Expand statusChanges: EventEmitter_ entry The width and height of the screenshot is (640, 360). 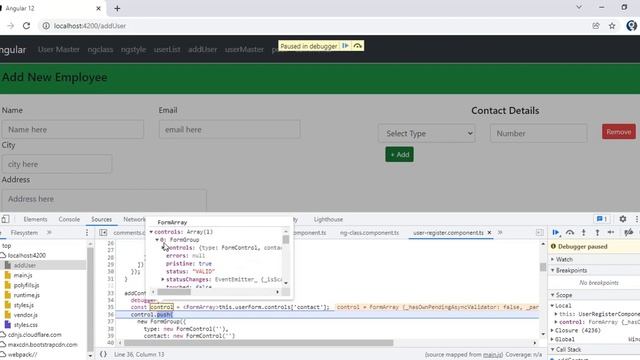point(163,279)
